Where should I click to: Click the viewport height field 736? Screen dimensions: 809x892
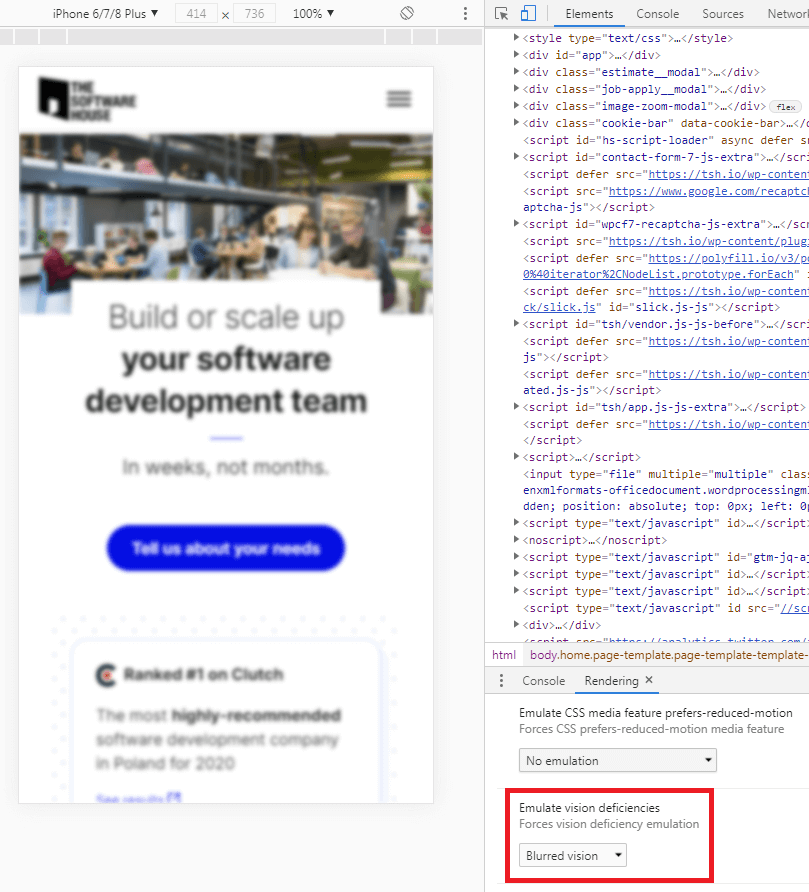point(254,13)
